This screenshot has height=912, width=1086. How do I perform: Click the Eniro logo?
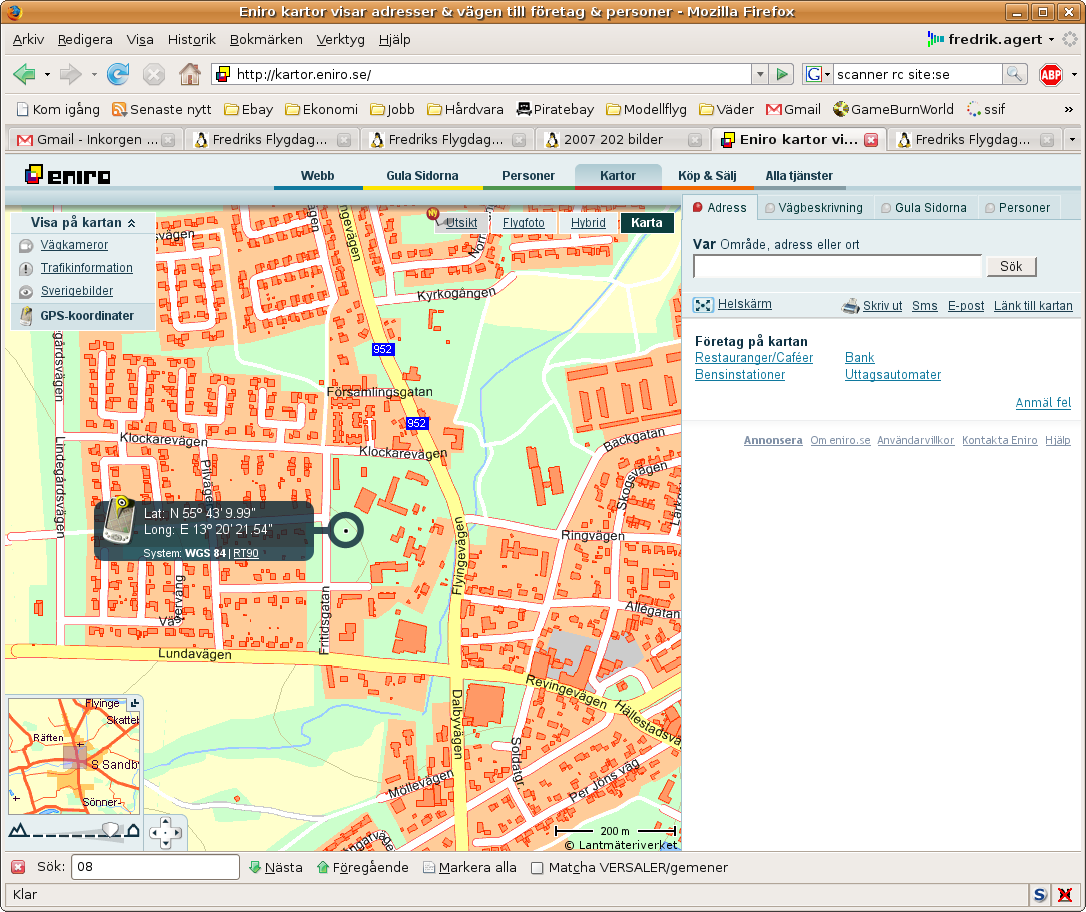tap(68, 175)
